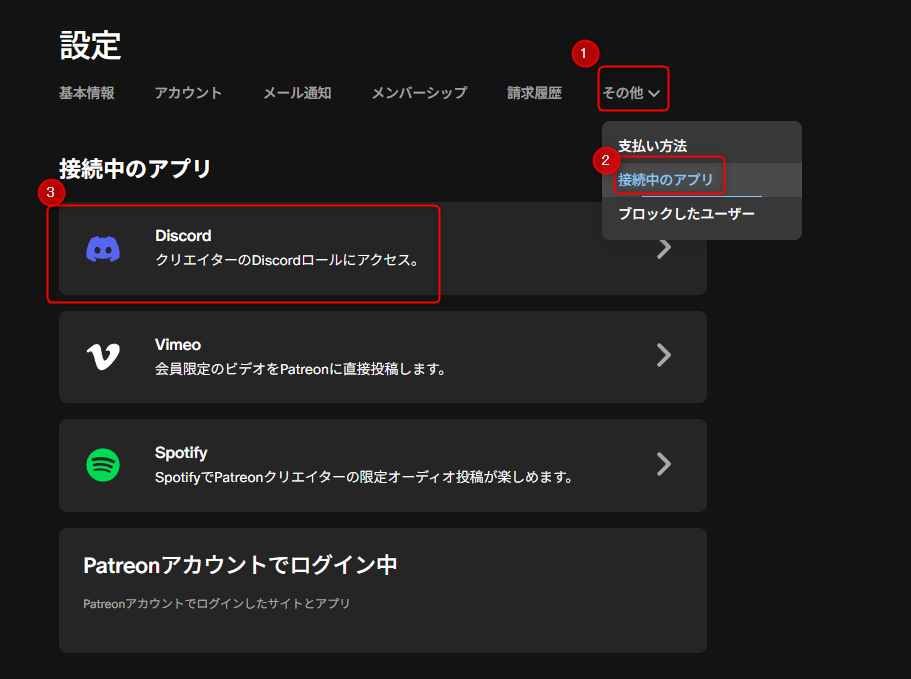Click the Patreonアカウントでログイン中 heading
911x679 pixels.
[240, 565]
